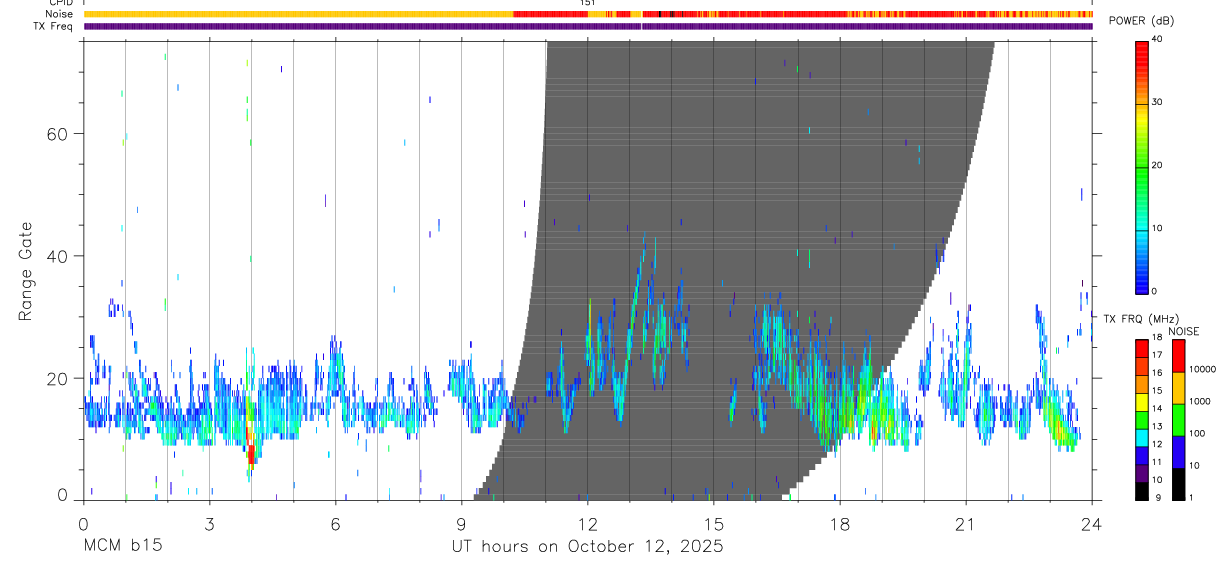
Task: Click the MCM b15 radar label
Action: 122,547
